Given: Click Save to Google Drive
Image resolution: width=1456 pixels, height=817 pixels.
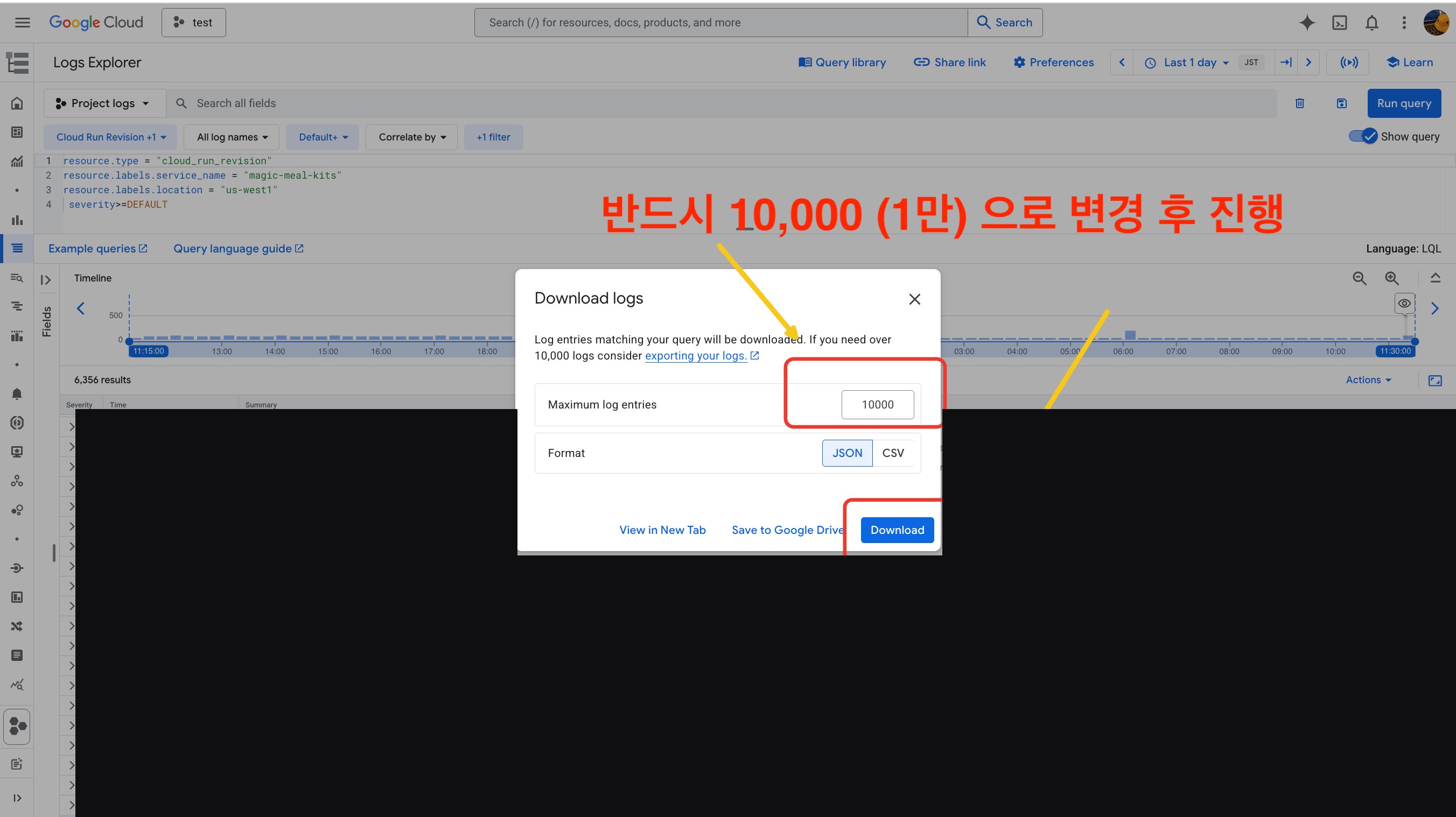Looking at the screenshot, I should (x=788, y=530).
